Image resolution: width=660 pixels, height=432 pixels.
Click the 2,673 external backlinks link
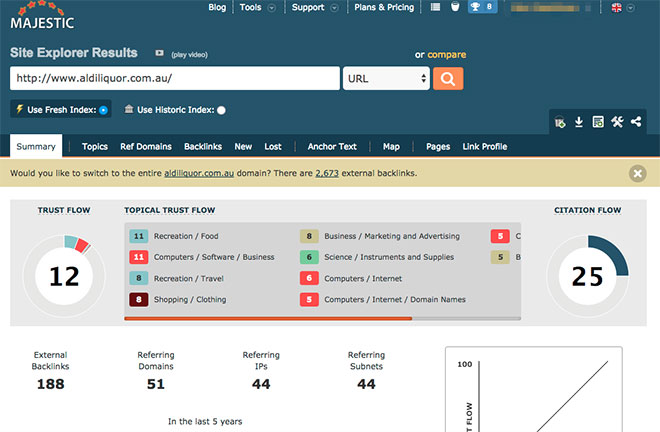click(x=327, y=173)
